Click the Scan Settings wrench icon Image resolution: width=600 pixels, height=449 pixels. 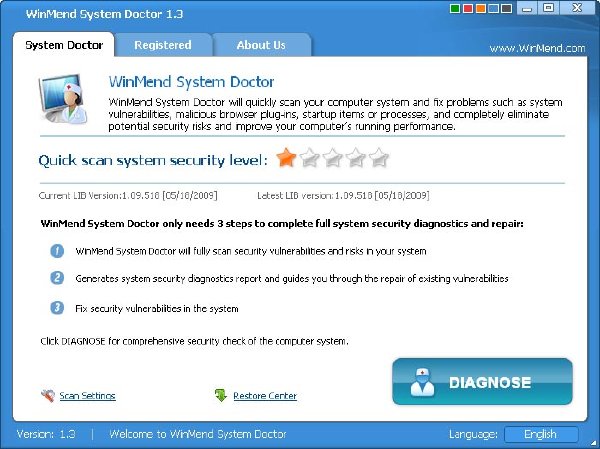coord(48,395)
